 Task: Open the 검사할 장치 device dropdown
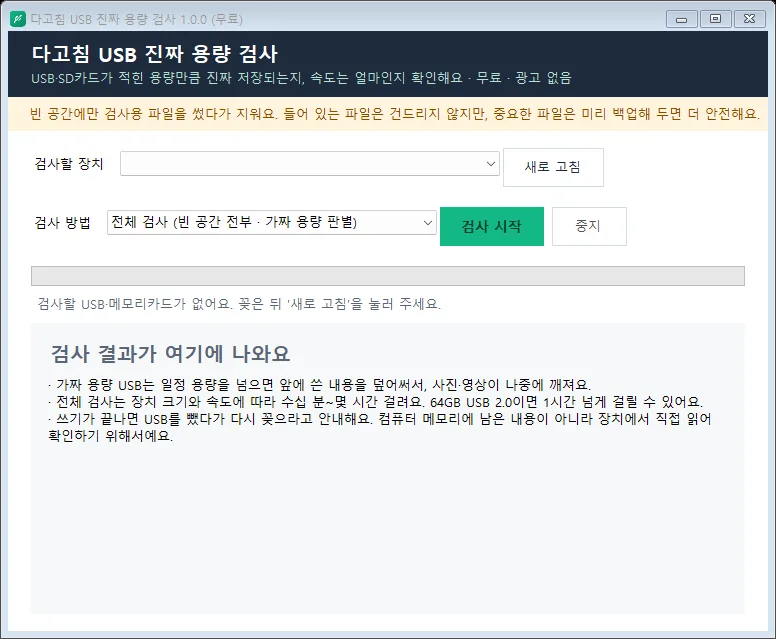point(310,164)
